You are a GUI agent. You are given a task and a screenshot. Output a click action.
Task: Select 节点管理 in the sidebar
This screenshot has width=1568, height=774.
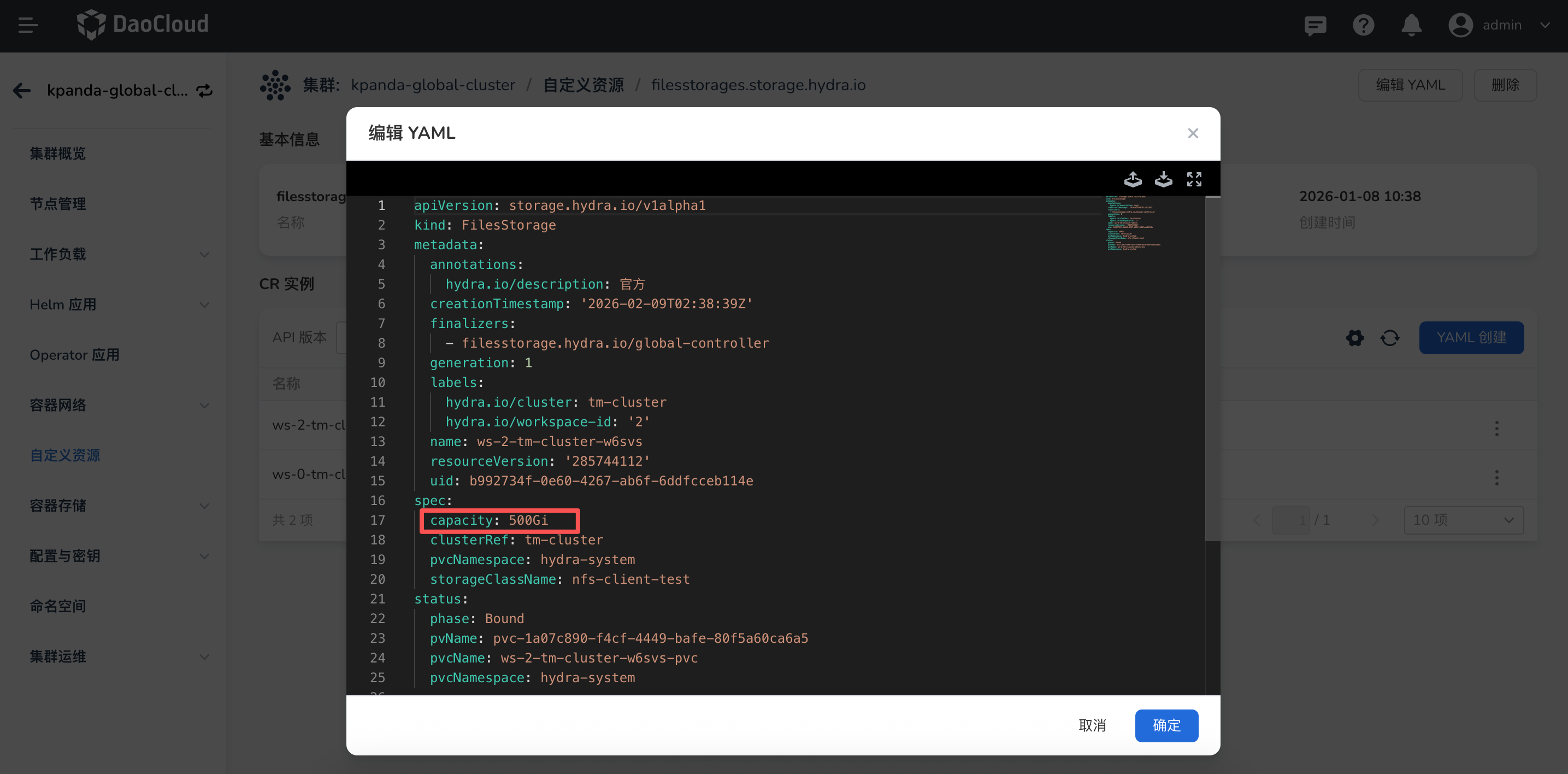tap(58, 204)
